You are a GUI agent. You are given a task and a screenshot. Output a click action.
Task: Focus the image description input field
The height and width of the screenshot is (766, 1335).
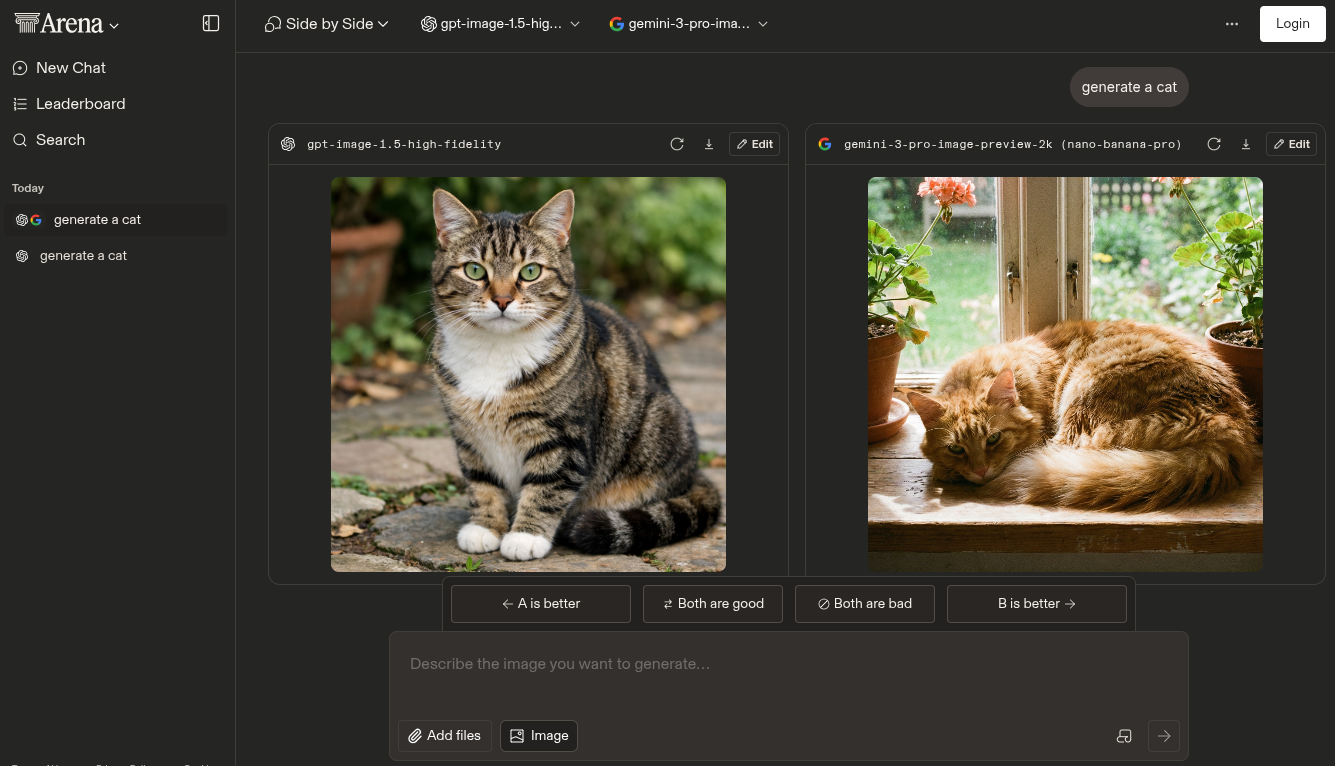click(x=789, y=664)
